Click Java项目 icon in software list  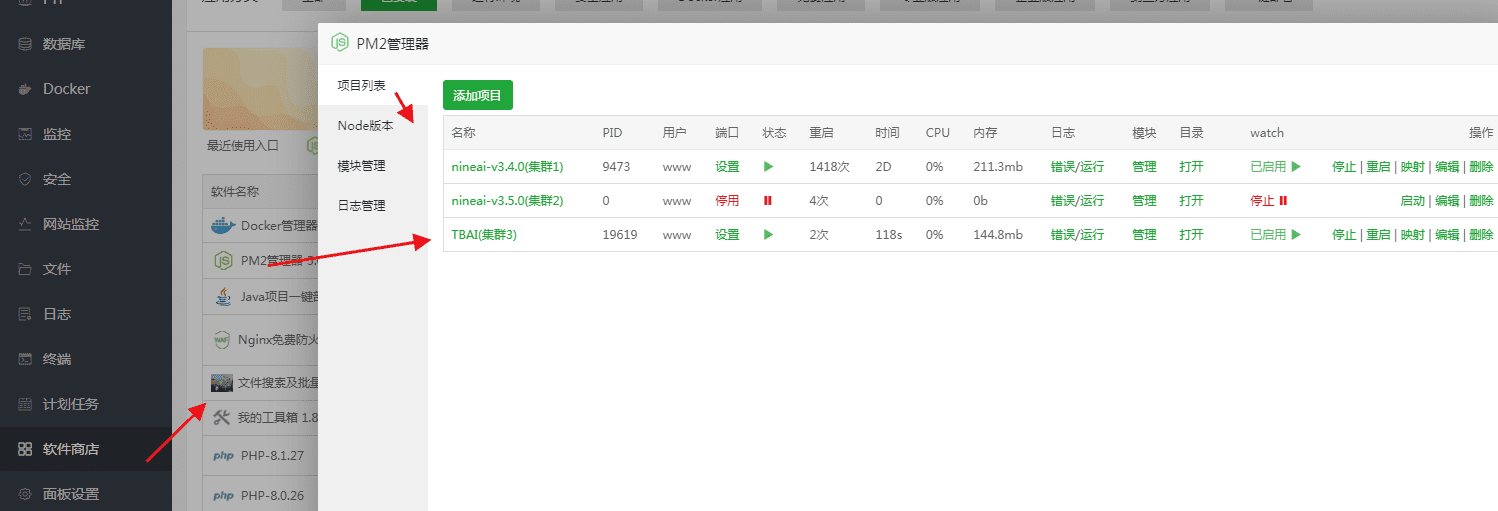[x=224, y=297]
